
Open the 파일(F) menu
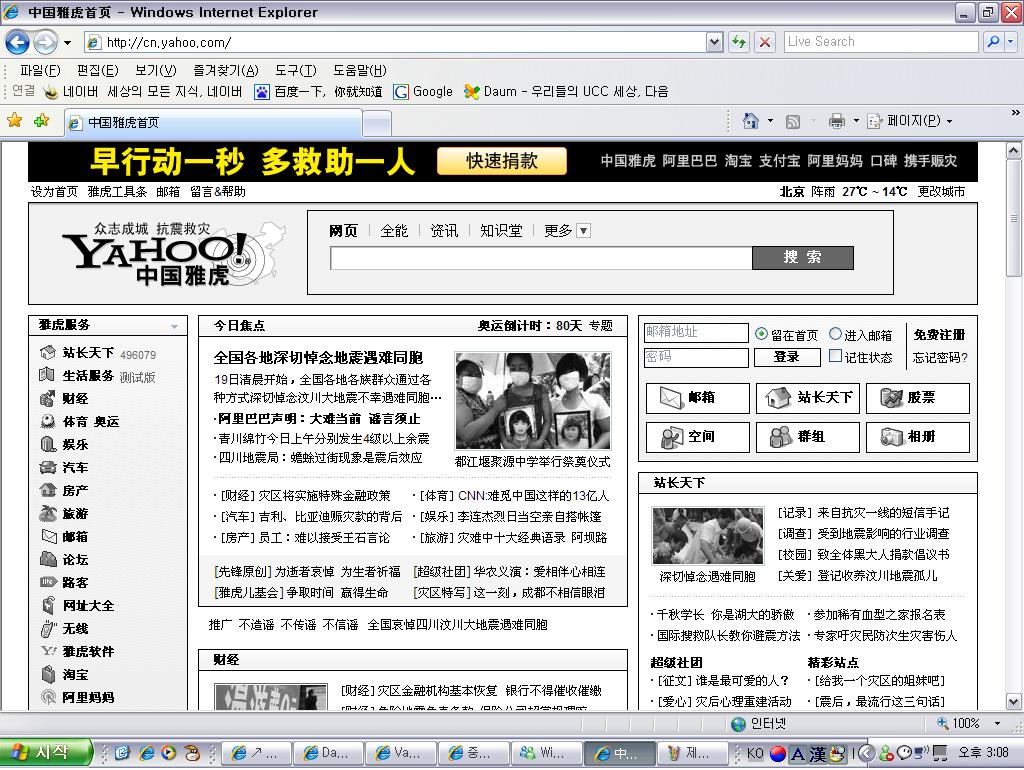(x=40, y=70)
